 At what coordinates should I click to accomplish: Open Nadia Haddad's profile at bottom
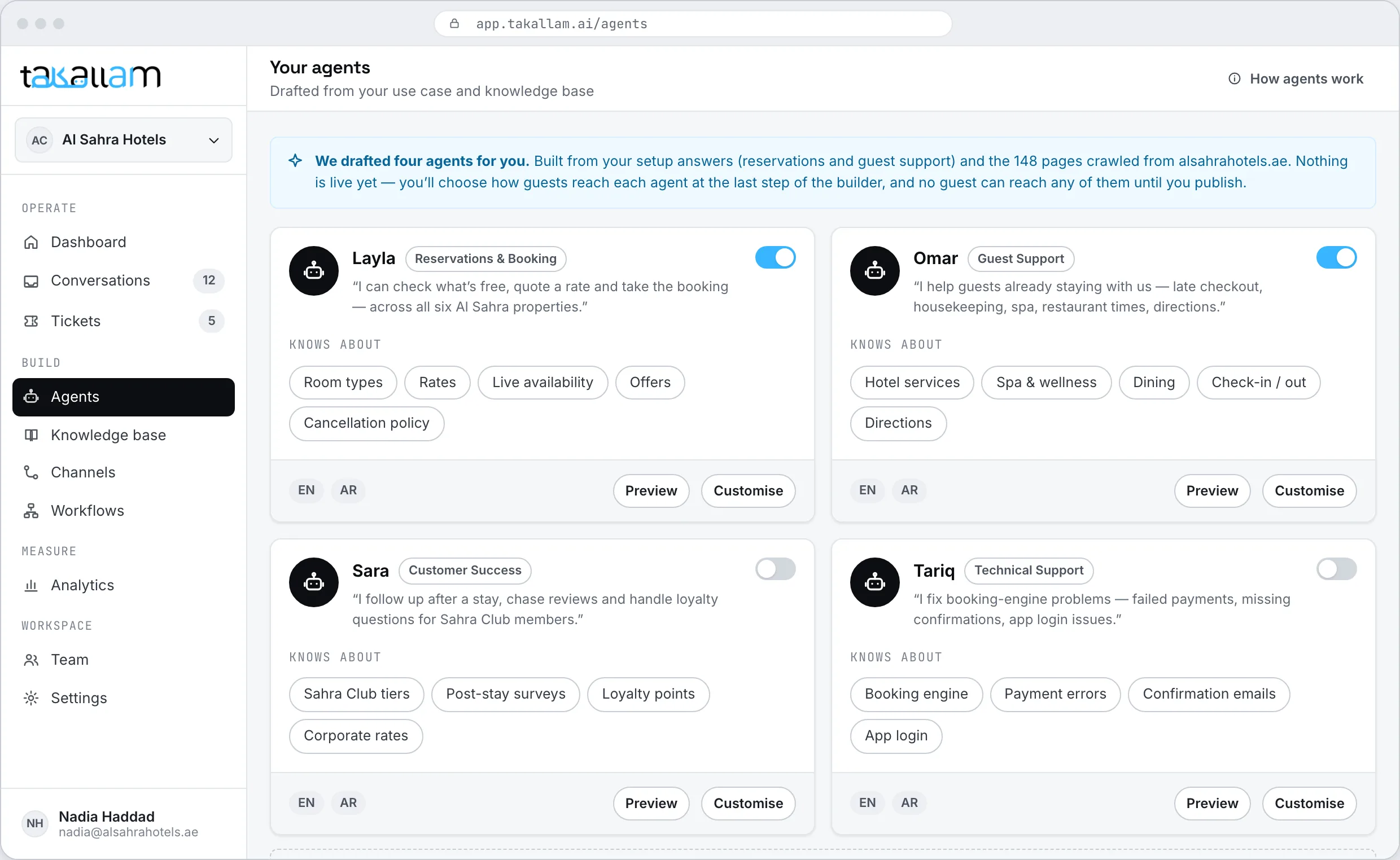(124, 823)
